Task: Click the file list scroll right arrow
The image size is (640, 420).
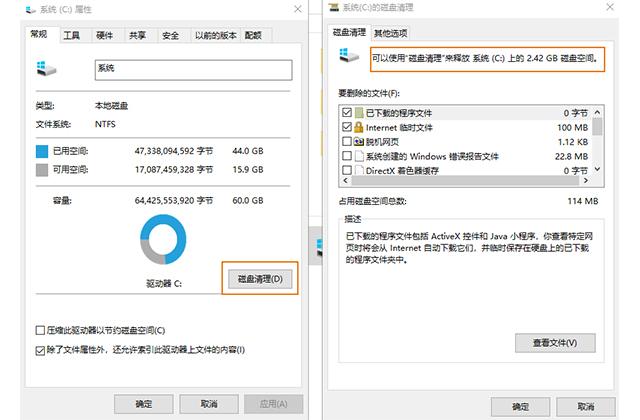Action: (586, 180)
